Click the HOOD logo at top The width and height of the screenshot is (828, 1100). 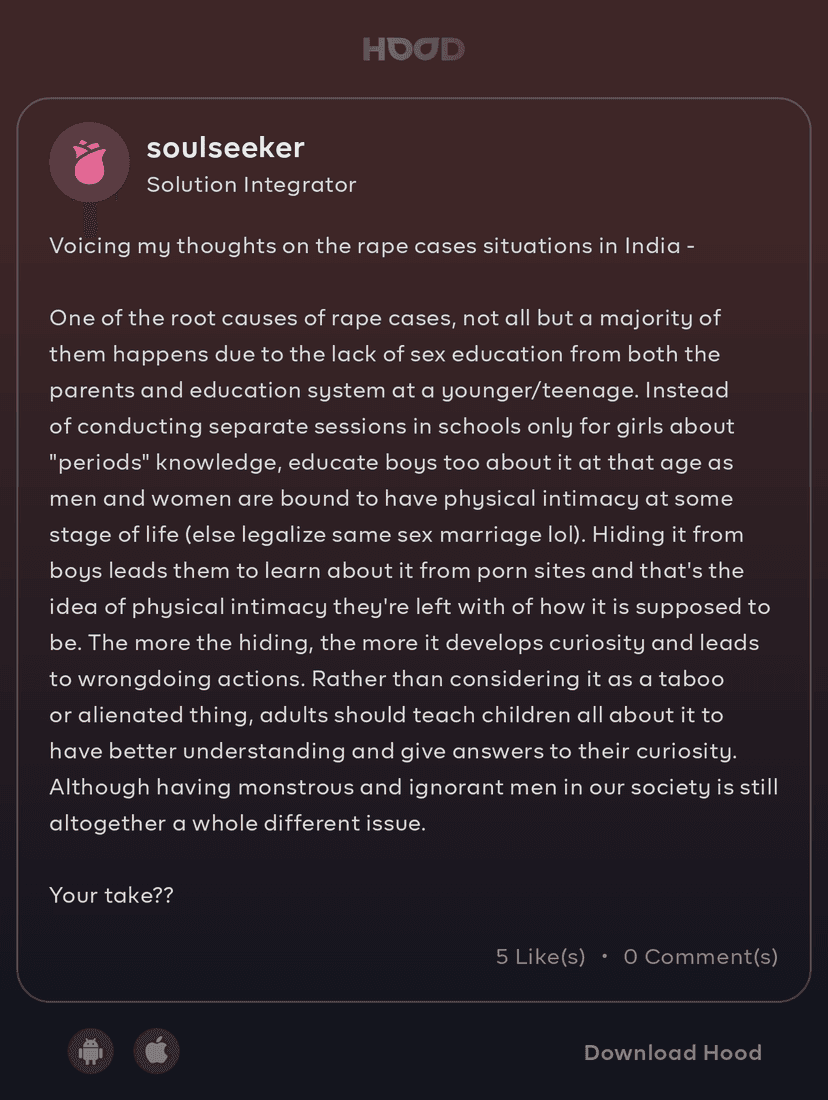point(413,49)
